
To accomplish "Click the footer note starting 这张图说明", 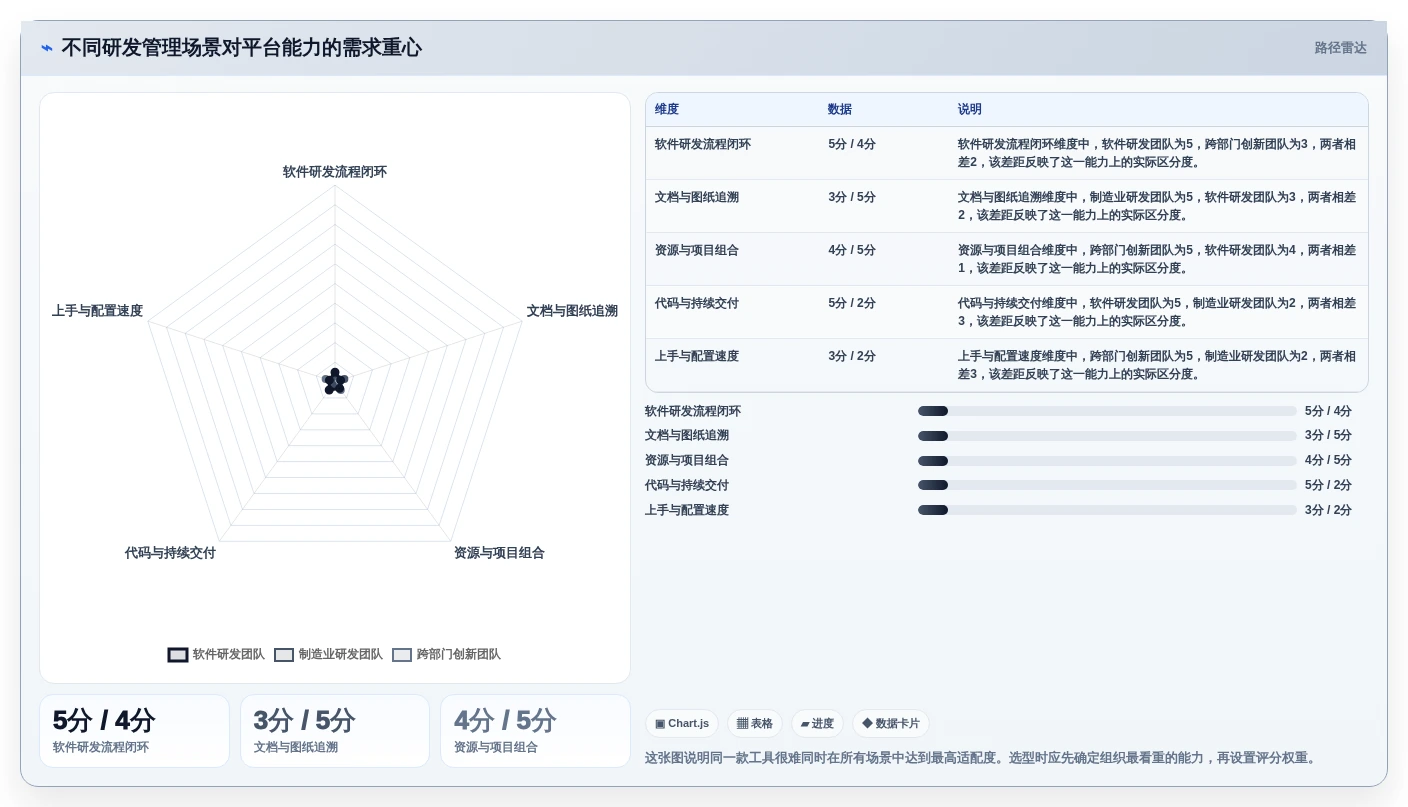I will 982,758.
